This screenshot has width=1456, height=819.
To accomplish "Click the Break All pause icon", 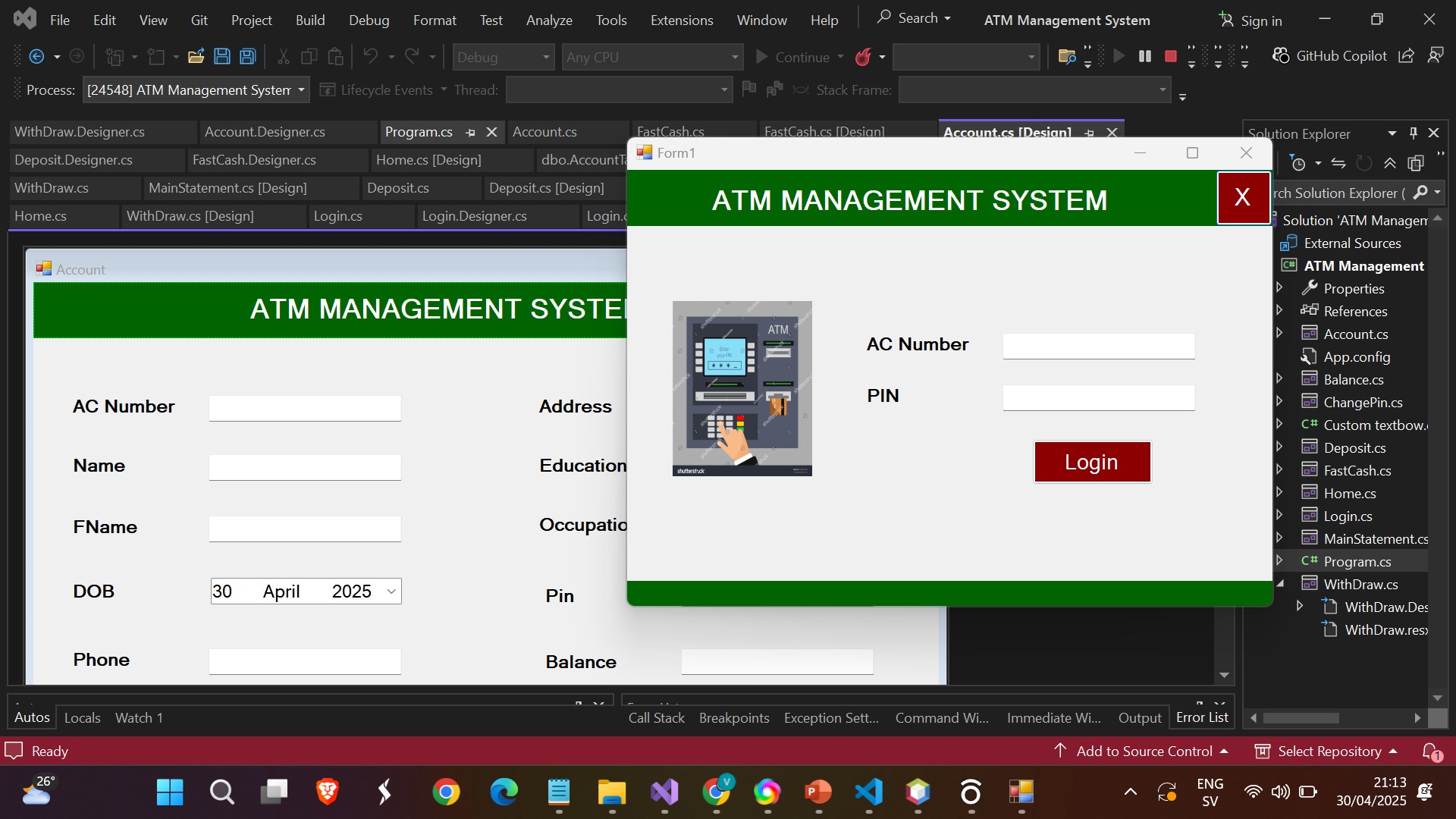I will tap(1144, 56).
